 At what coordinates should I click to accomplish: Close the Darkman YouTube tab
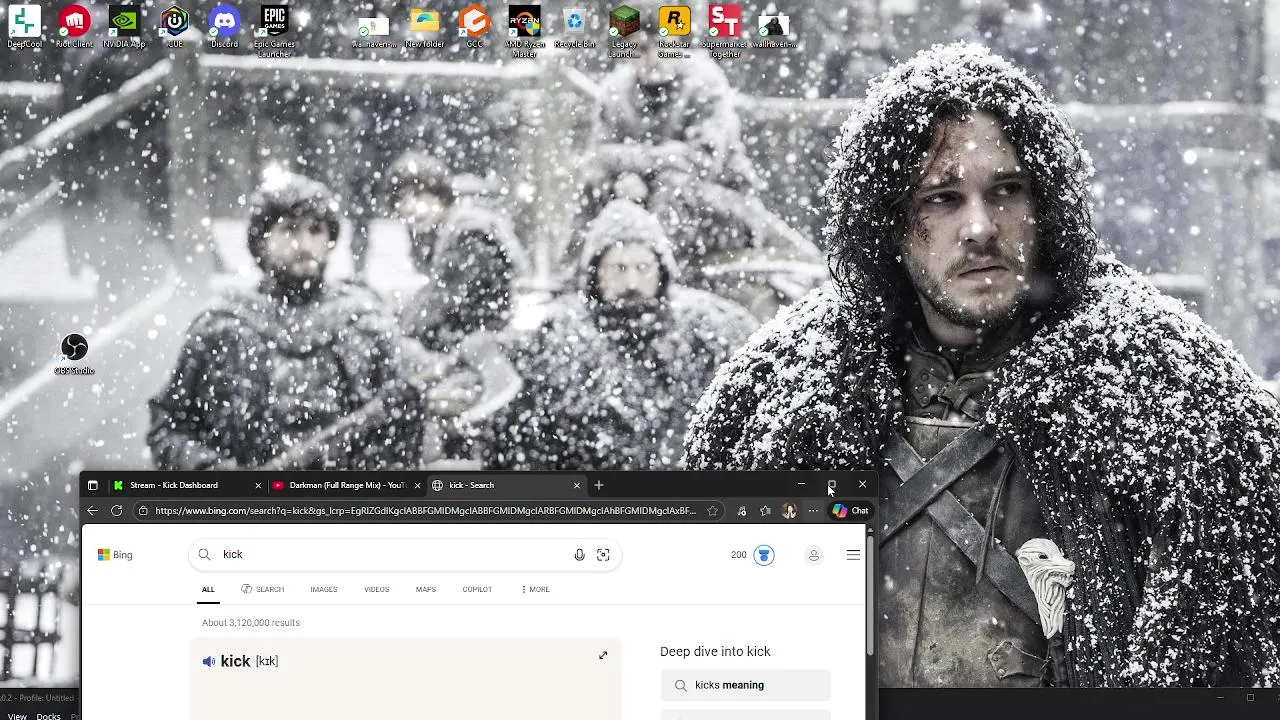pyautogui.click(x=417, y=485)
